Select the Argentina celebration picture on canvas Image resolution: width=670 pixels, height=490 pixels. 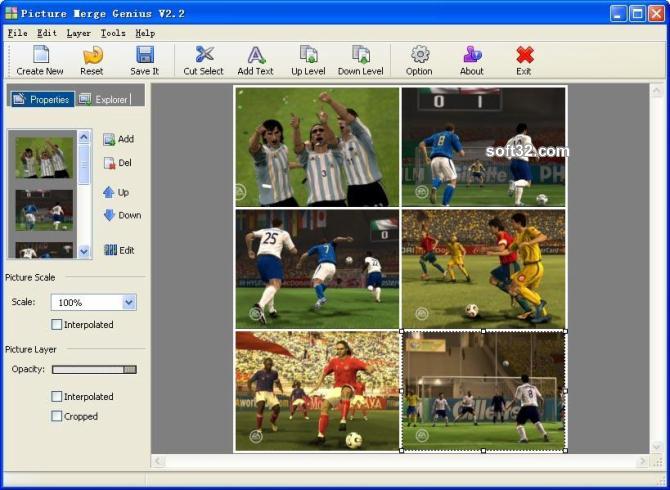(317, 147)
